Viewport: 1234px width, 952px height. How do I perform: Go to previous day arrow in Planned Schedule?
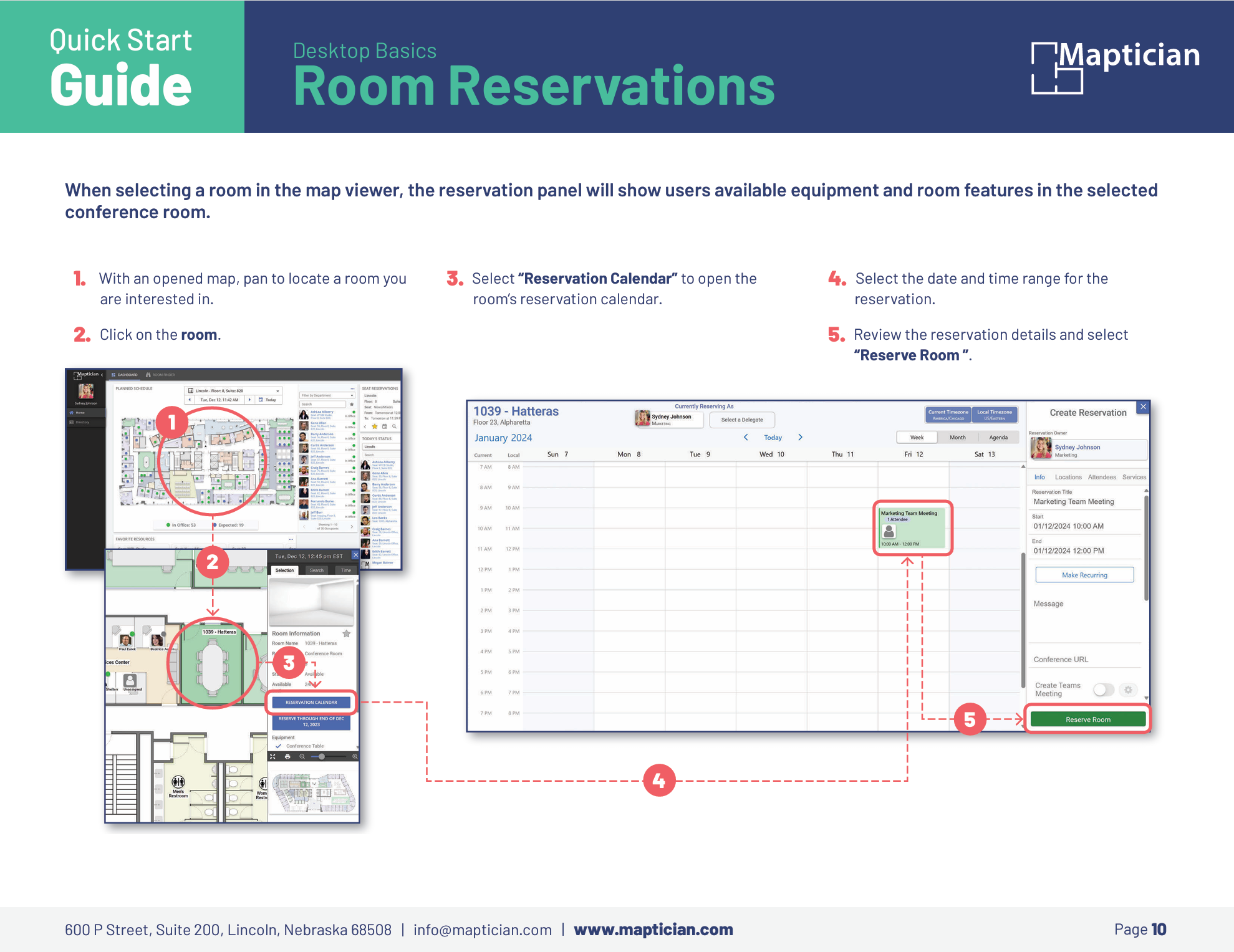(x=190, y=400)
